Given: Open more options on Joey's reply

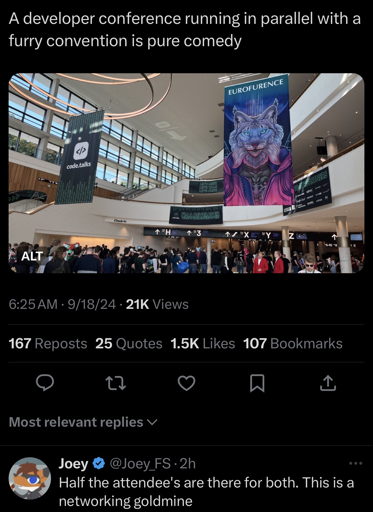Looking at the screenshot, I should 356,463.
